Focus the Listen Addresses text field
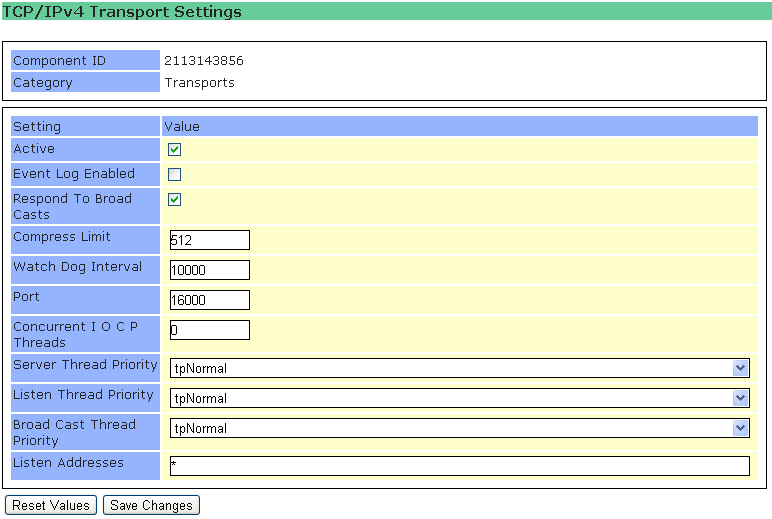 [x=459, y=466]
